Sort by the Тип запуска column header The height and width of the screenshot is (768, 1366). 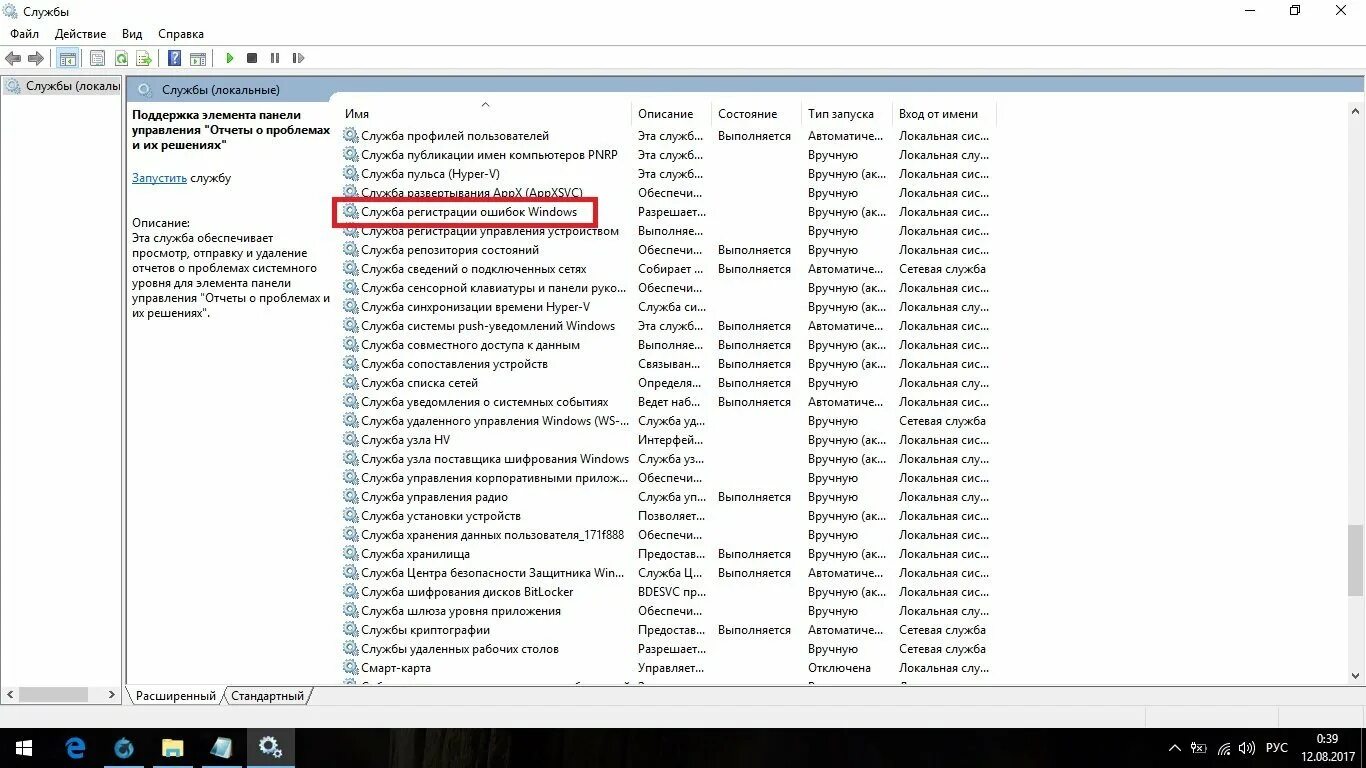[x=846, y=113]
